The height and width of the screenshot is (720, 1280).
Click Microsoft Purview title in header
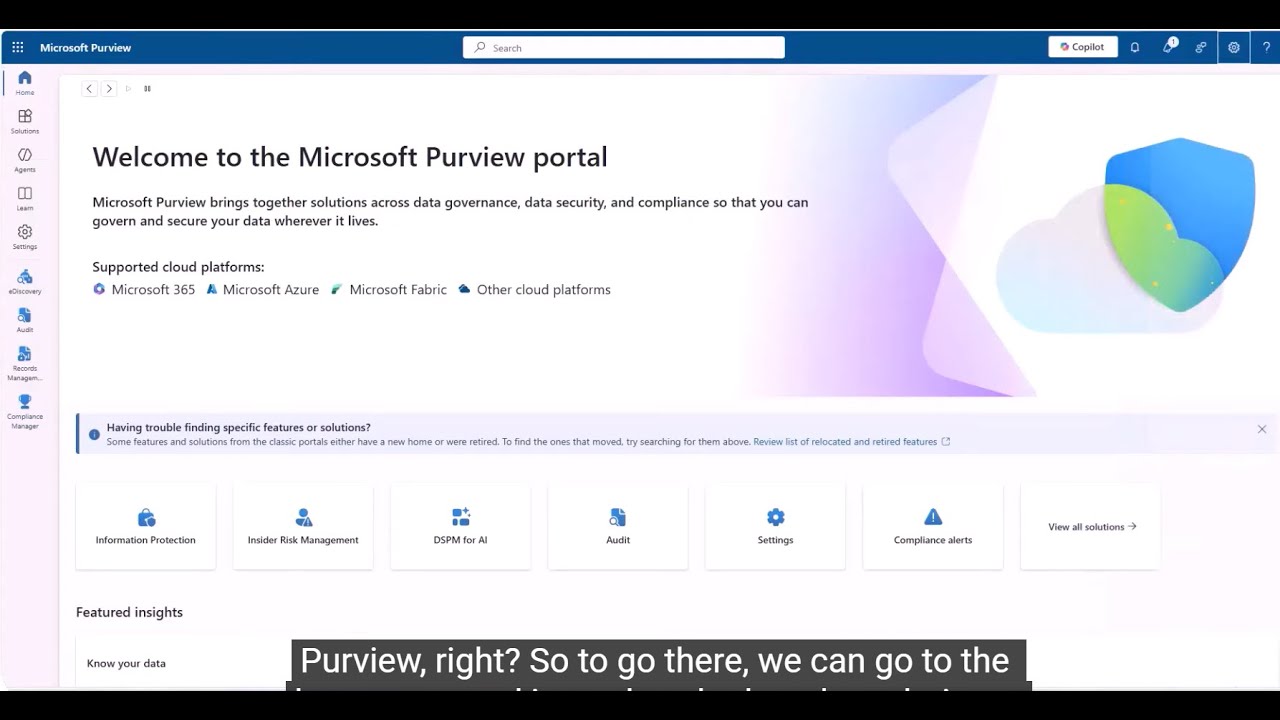point(85,47)
